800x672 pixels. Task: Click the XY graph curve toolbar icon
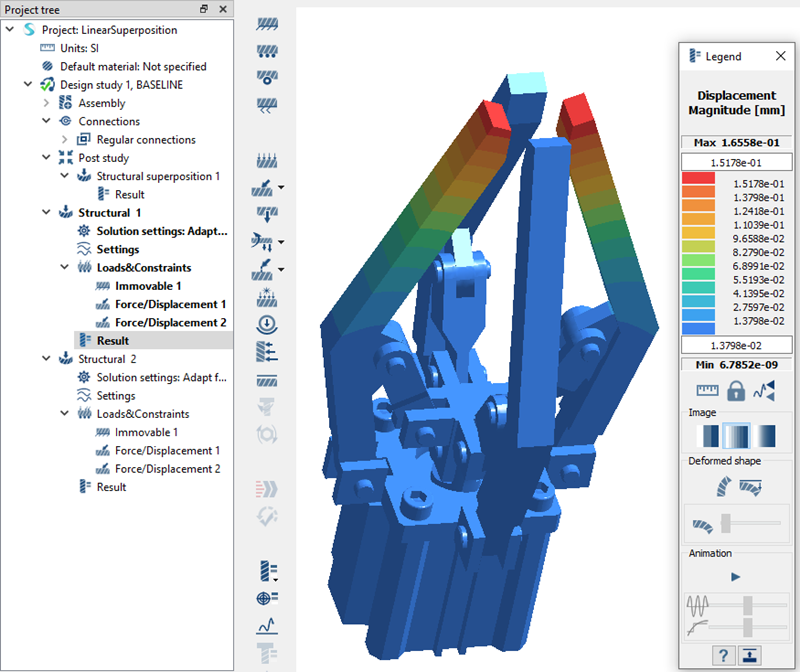pyautogui.click(x=267, y=626)
